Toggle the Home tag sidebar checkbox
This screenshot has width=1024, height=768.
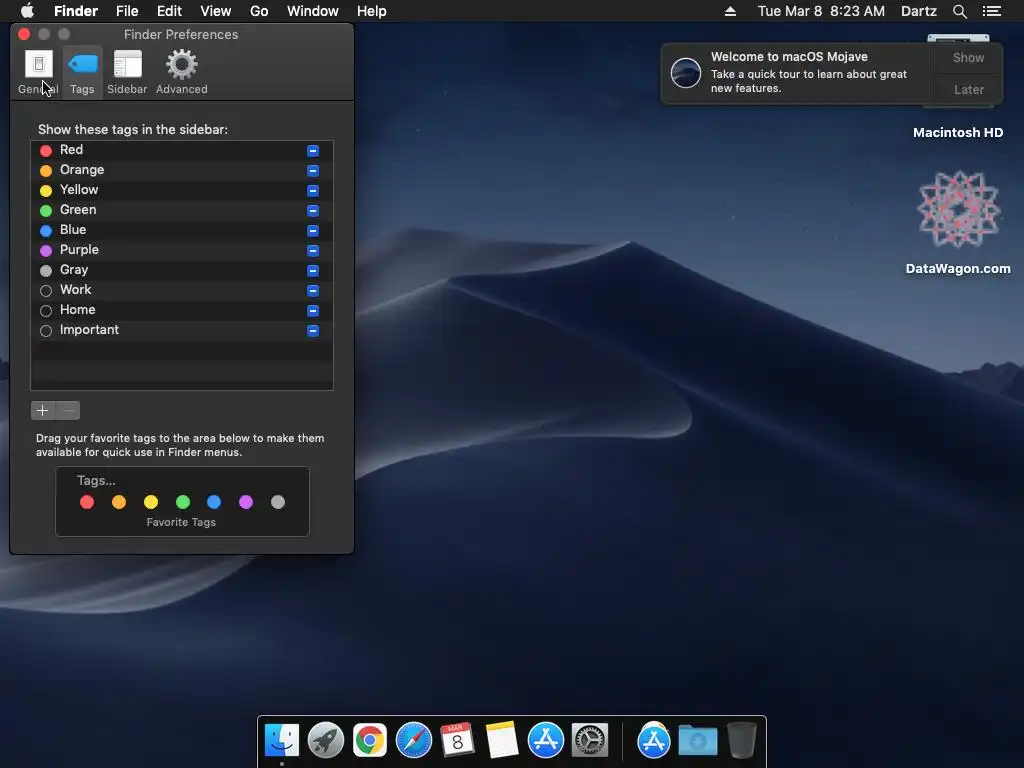(x=313, y=311)
